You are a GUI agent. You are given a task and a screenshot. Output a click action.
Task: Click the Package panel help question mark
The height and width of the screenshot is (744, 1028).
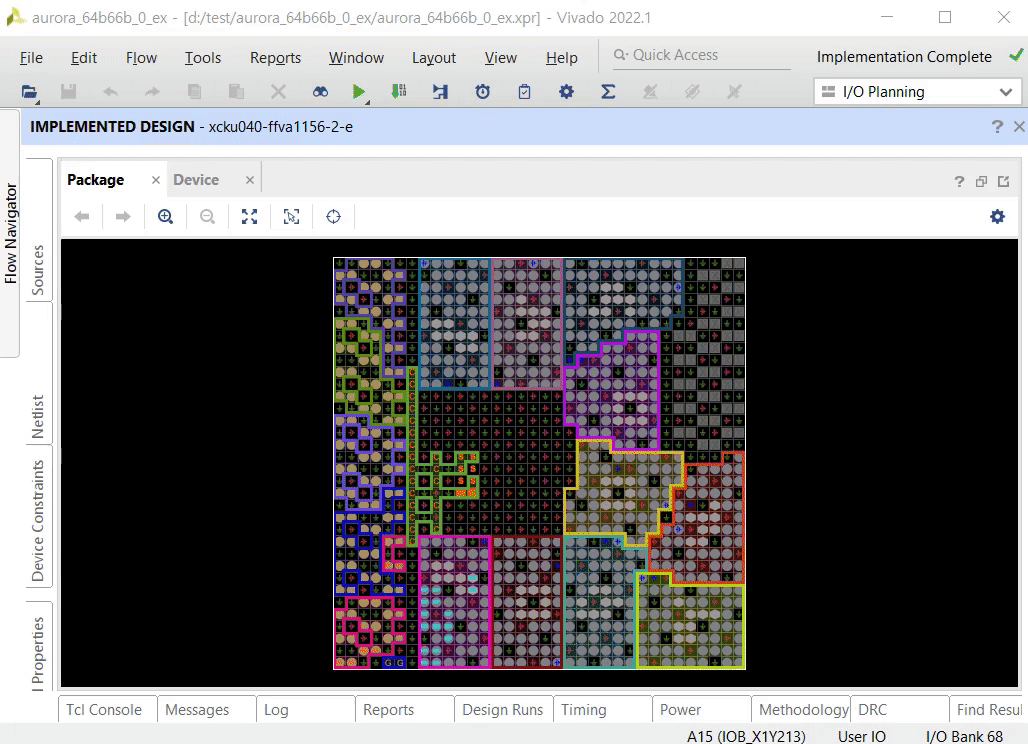(x=959, y=182)
